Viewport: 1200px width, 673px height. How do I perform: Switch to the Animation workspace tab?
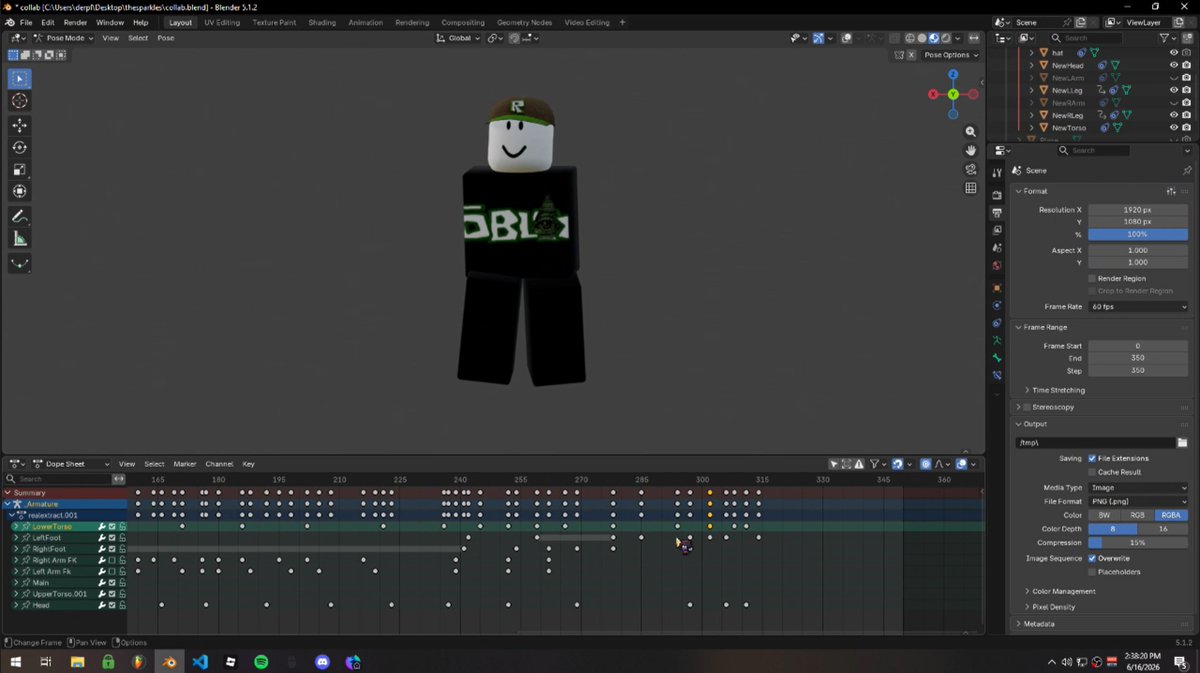[x=365, y=22]
